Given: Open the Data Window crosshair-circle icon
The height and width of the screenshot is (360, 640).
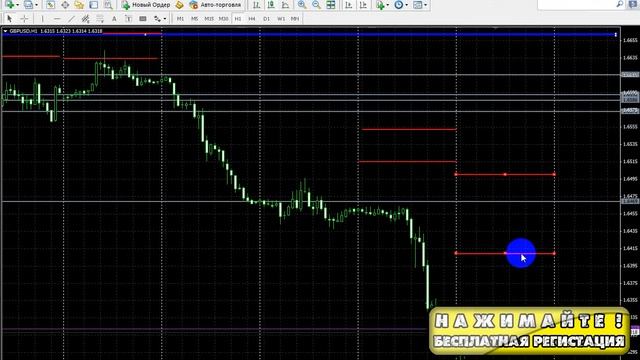Looking at the screenshot, I should click(x=65, y=5).
